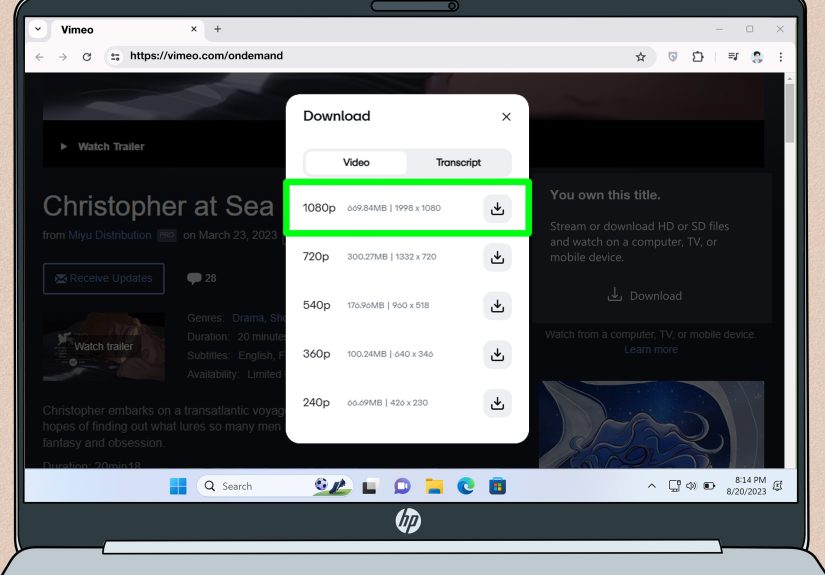This screenshot has height=575, width=825.
Task: Open the media control playlist icon
Action: point(733,56)
